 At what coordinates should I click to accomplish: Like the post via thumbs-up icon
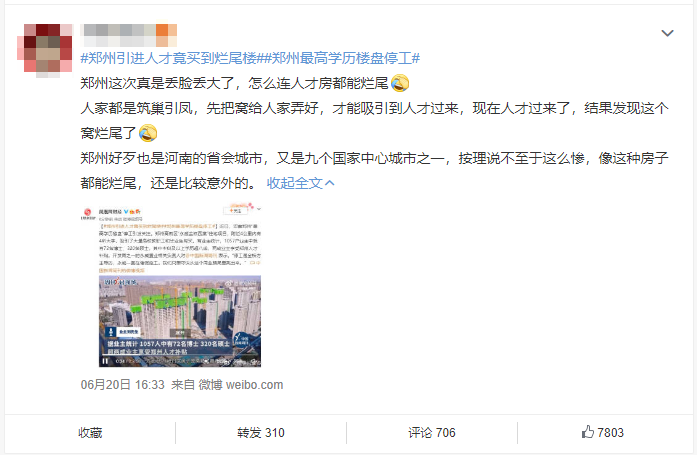[588, 432]
